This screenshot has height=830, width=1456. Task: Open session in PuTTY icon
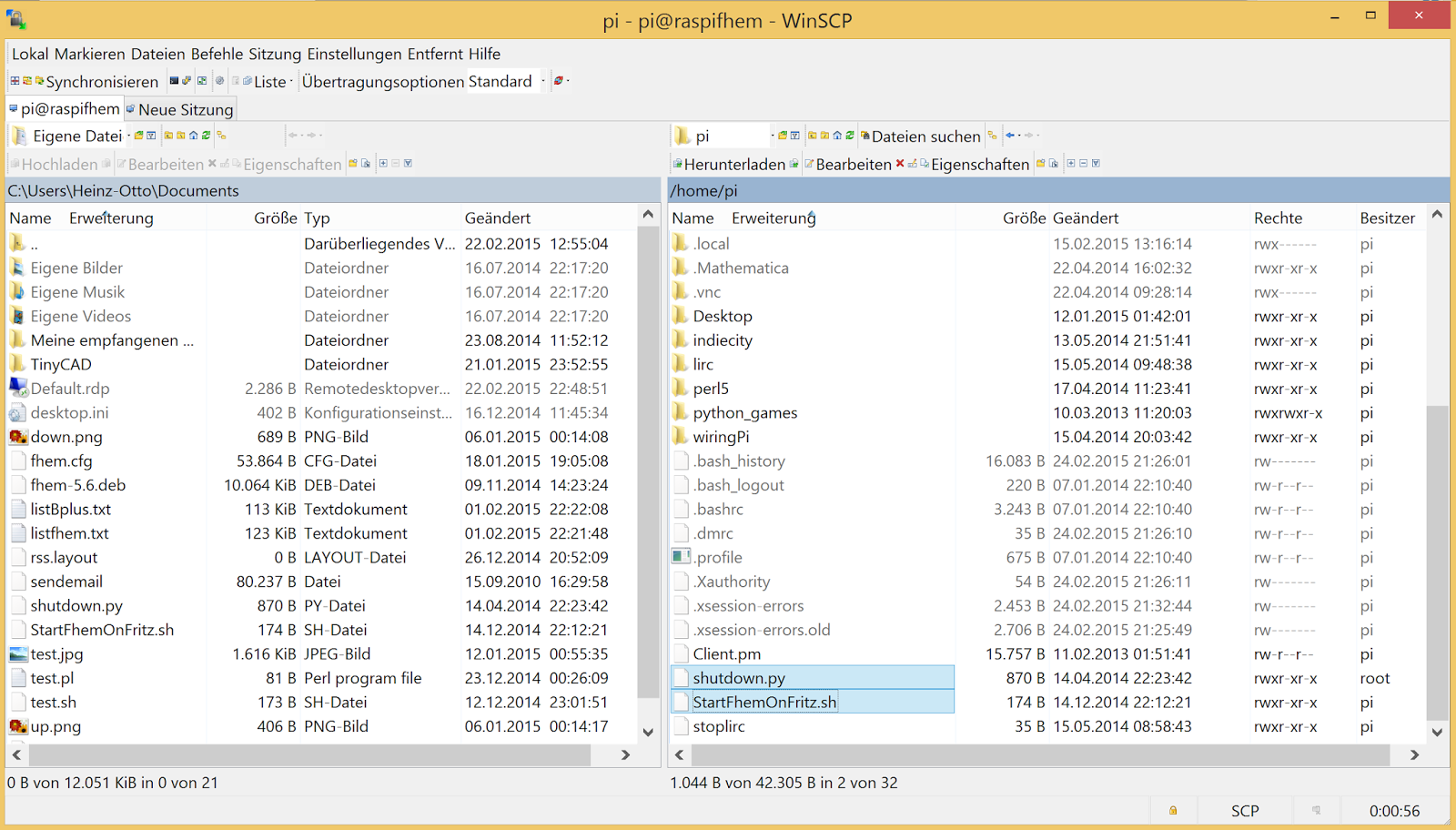(187, 80)
